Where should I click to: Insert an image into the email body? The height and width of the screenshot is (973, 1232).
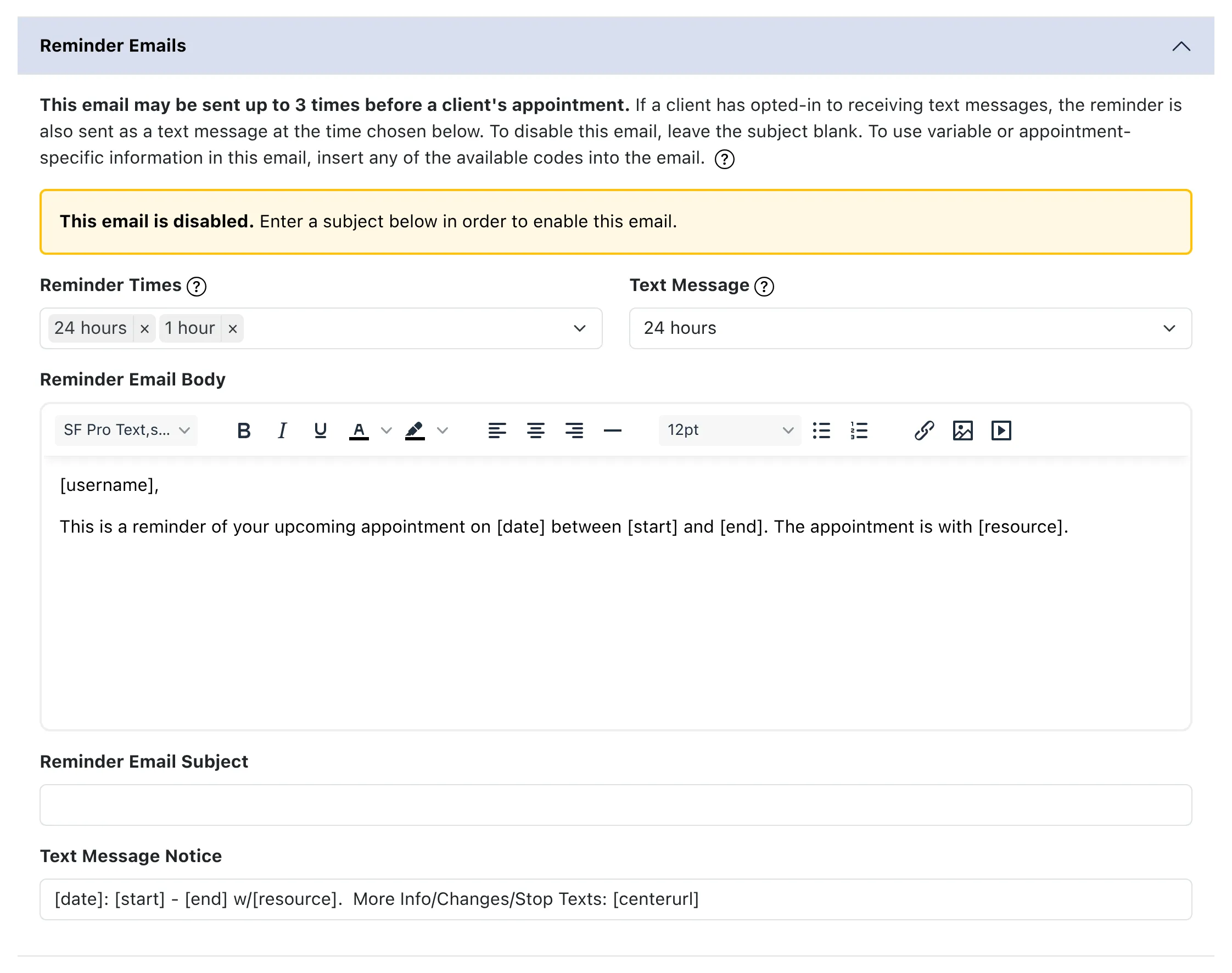[x=962, y=430]
